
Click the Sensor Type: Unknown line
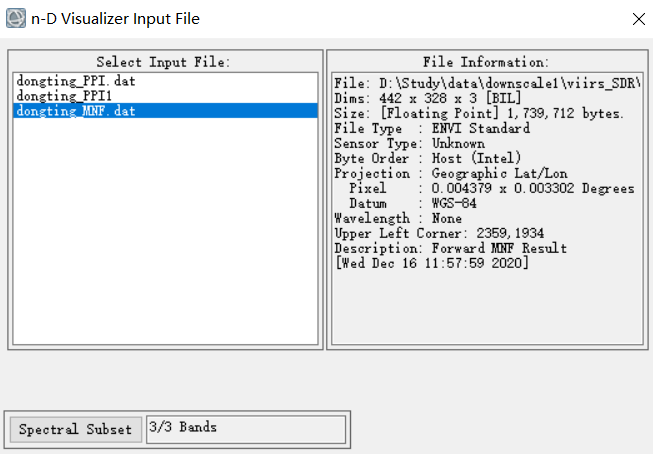point(409,143)
